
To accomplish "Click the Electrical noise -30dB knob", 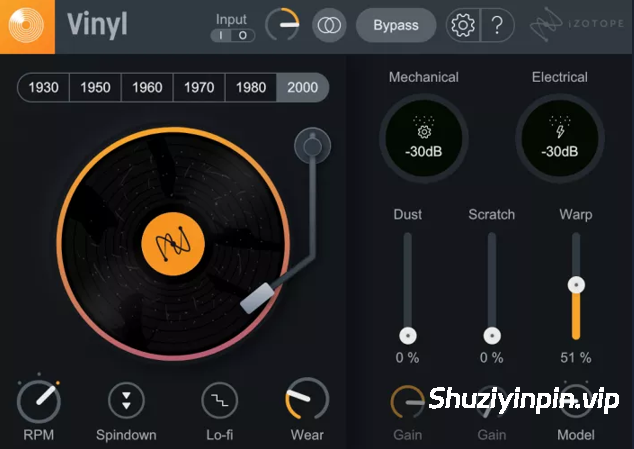I will 560,138.
